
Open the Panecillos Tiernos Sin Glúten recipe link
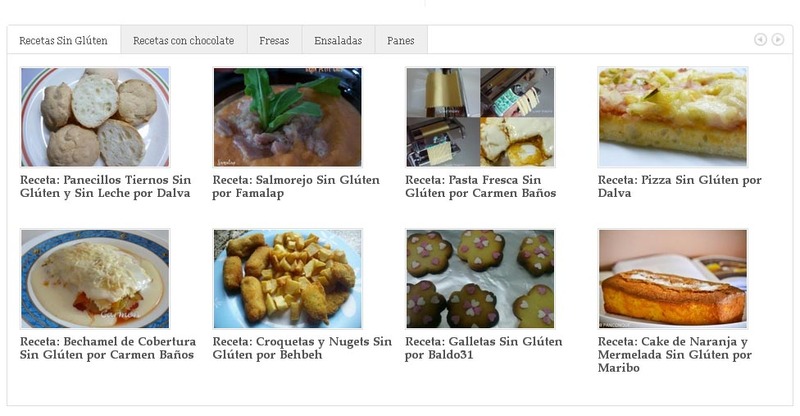[106, 186]
